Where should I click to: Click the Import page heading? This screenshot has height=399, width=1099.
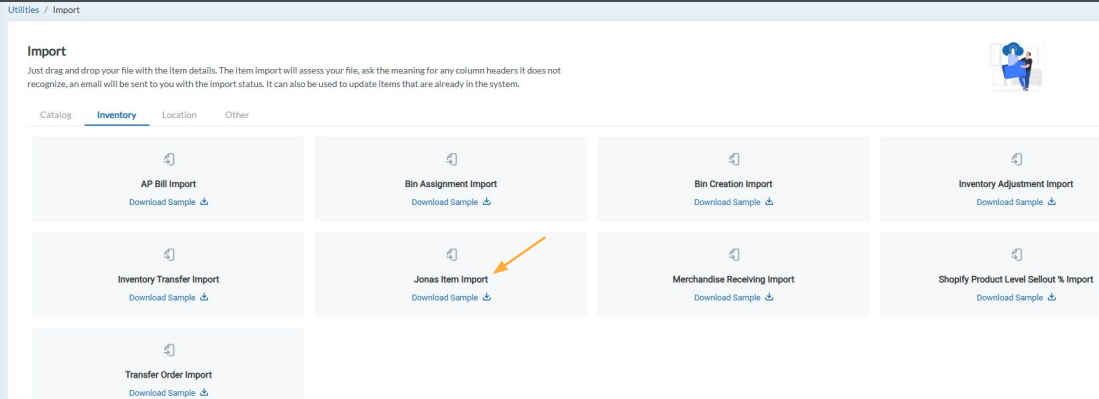coord(46,51)
